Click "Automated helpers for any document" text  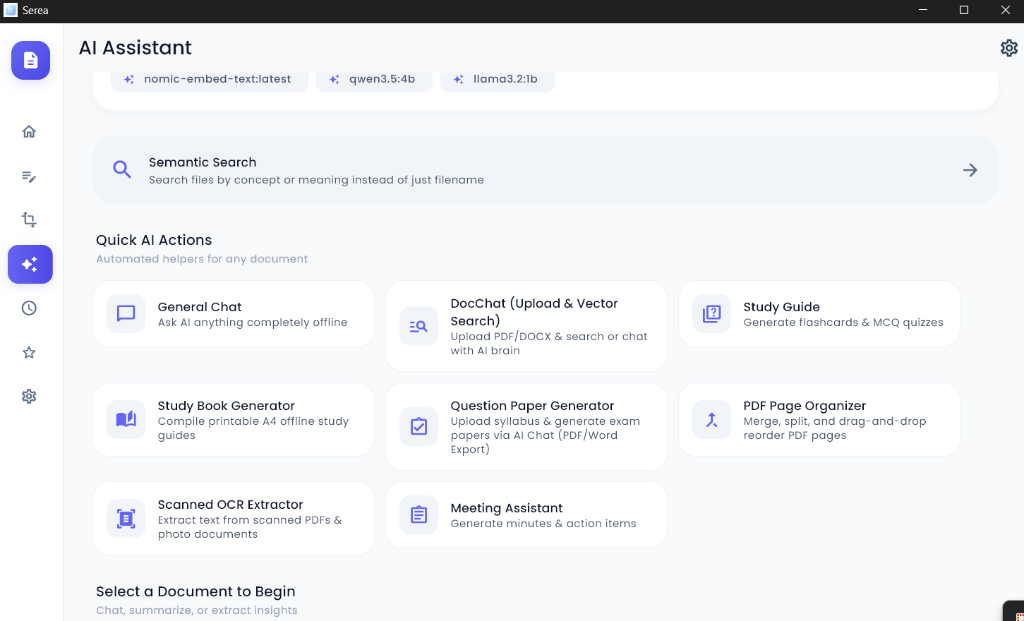click(202, 259)
